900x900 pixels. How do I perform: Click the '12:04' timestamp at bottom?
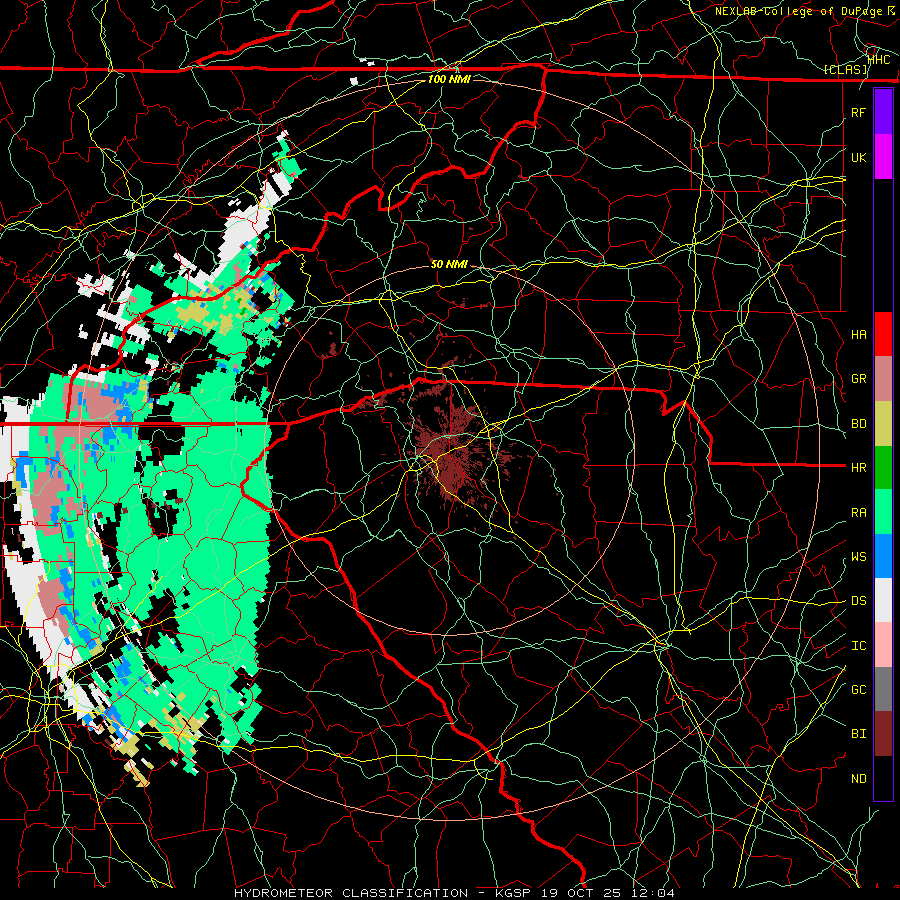tap(653, 893)
